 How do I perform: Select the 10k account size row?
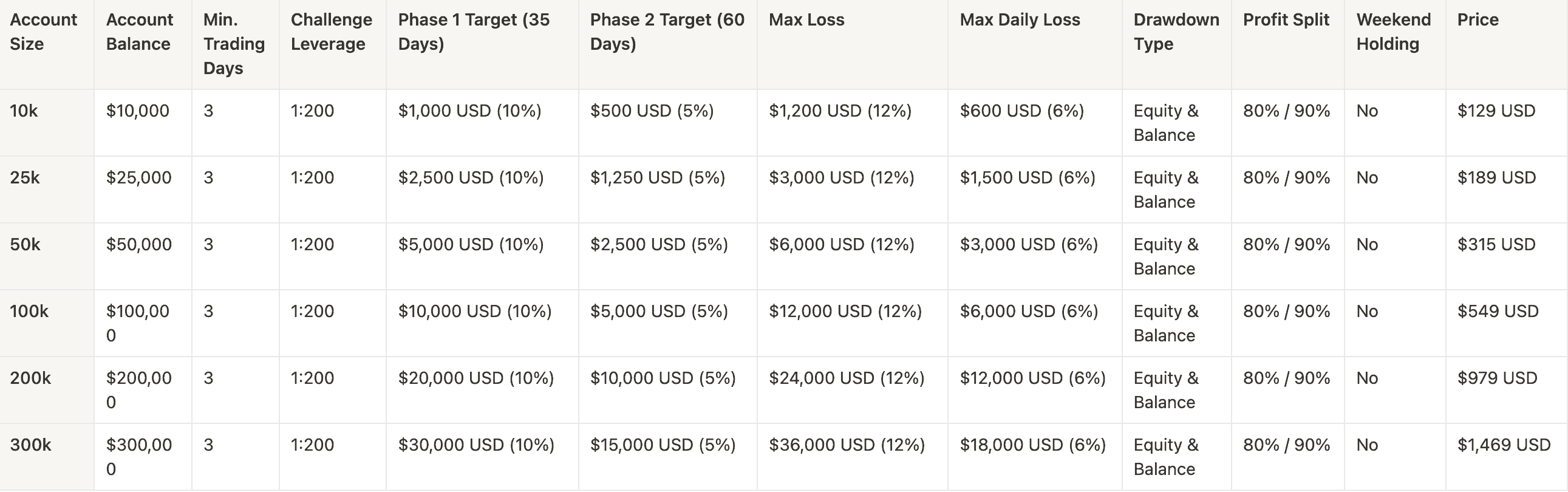pos(24,111)
